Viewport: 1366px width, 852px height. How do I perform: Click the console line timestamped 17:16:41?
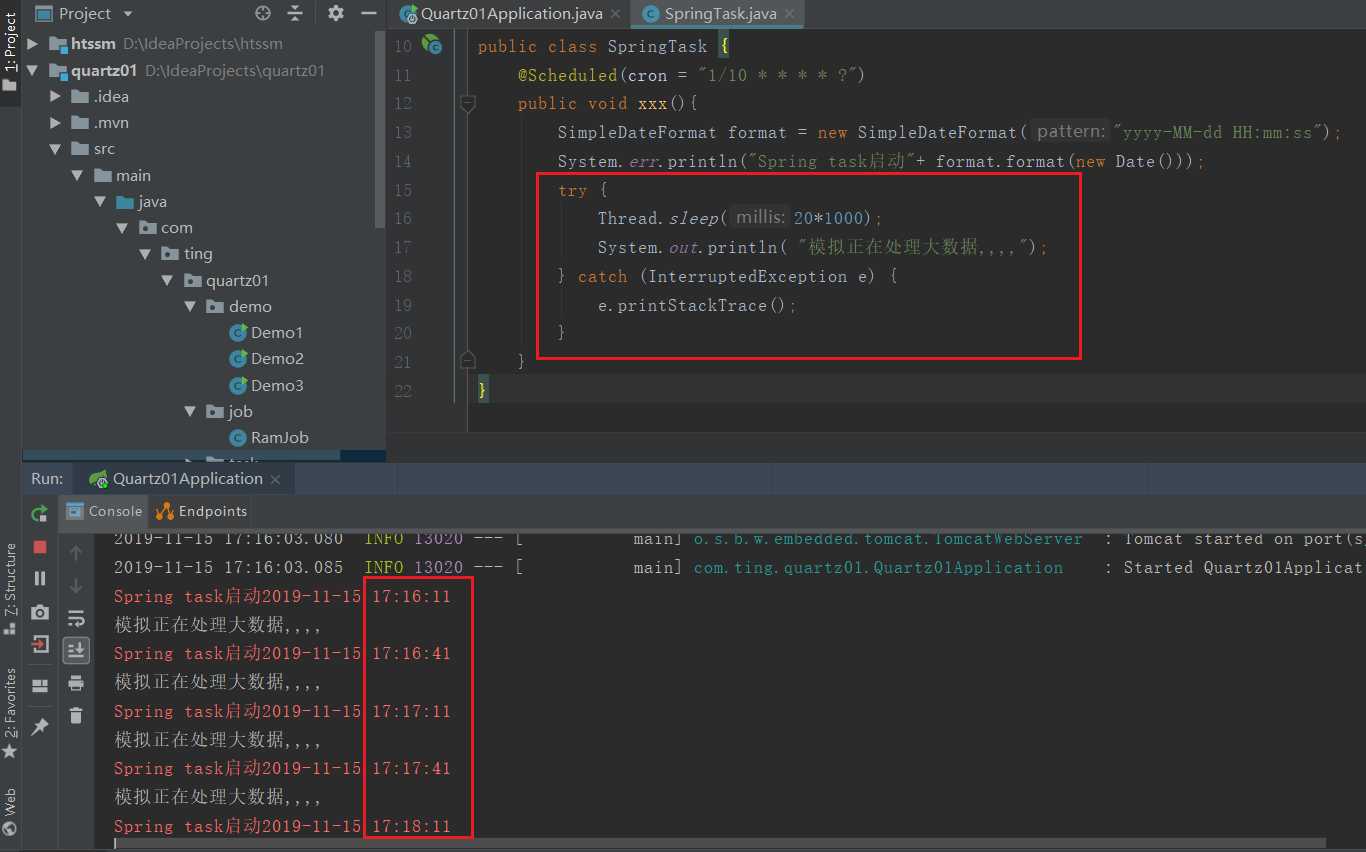(282, 654)
